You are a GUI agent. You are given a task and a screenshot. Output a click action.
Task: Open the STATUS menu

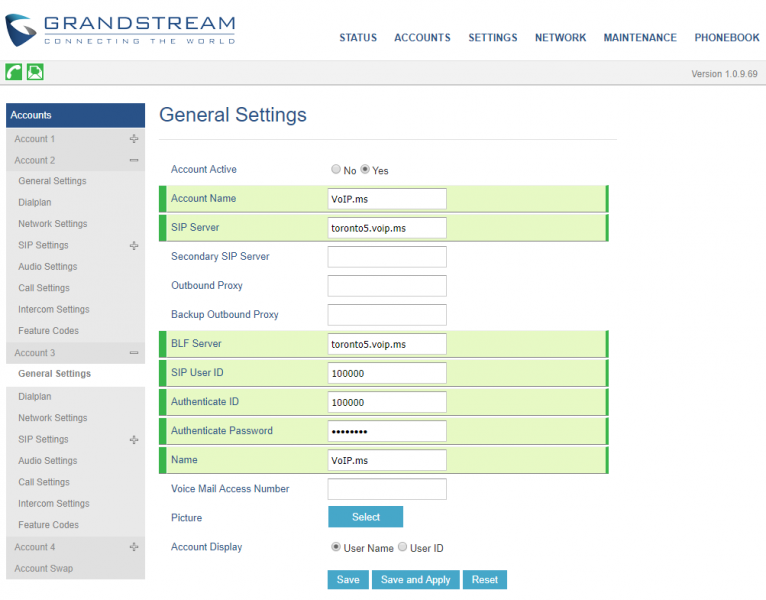358,38
